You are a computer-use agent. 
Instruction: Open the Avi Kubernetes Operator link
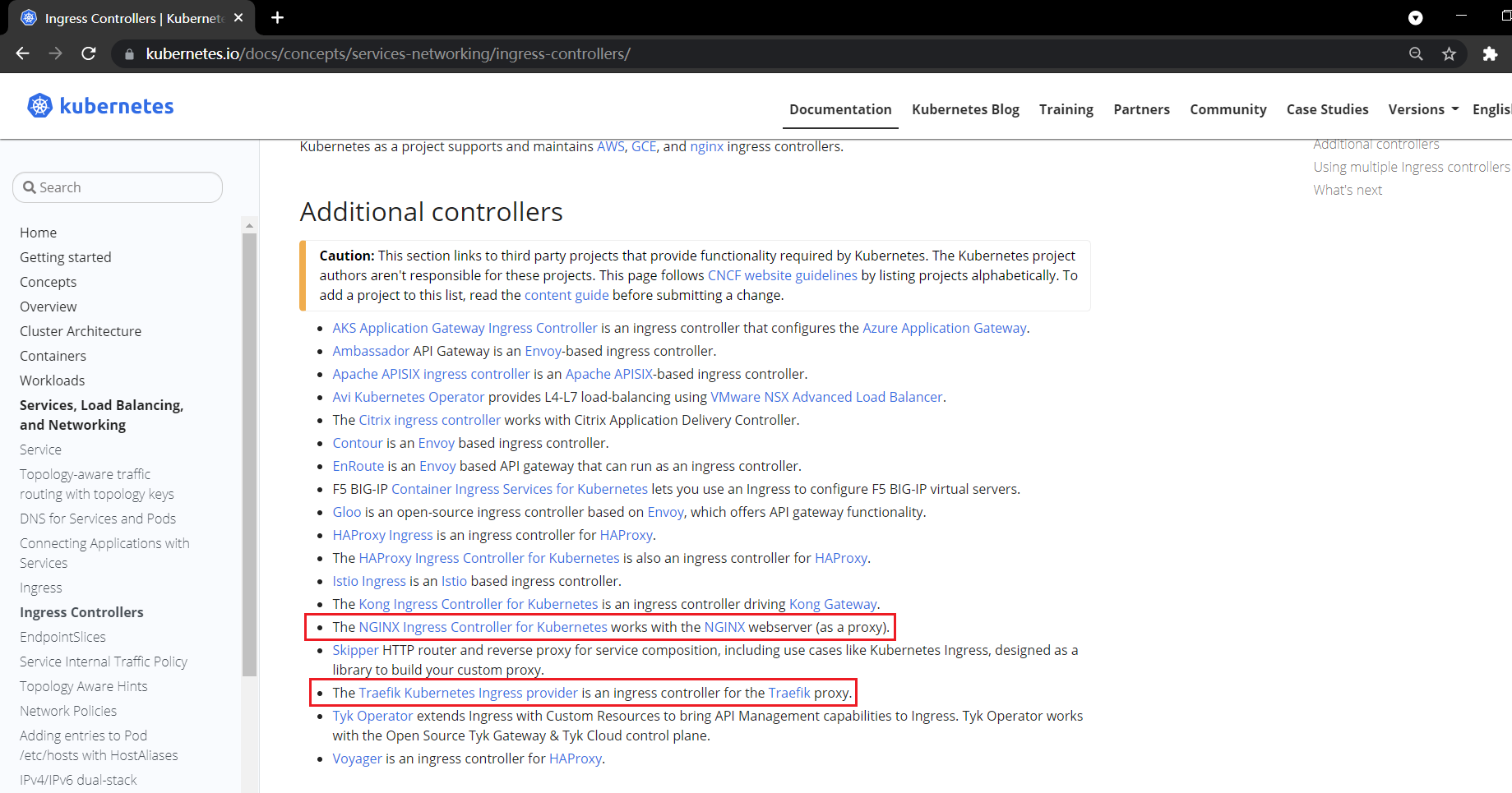[x=409, y=397]
